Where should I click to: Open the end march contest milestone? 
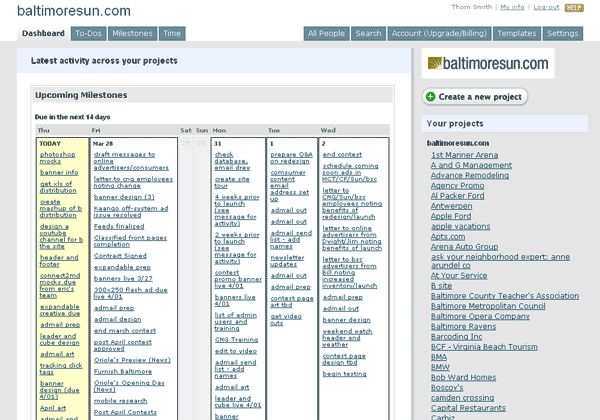click(x=125, y=330)
